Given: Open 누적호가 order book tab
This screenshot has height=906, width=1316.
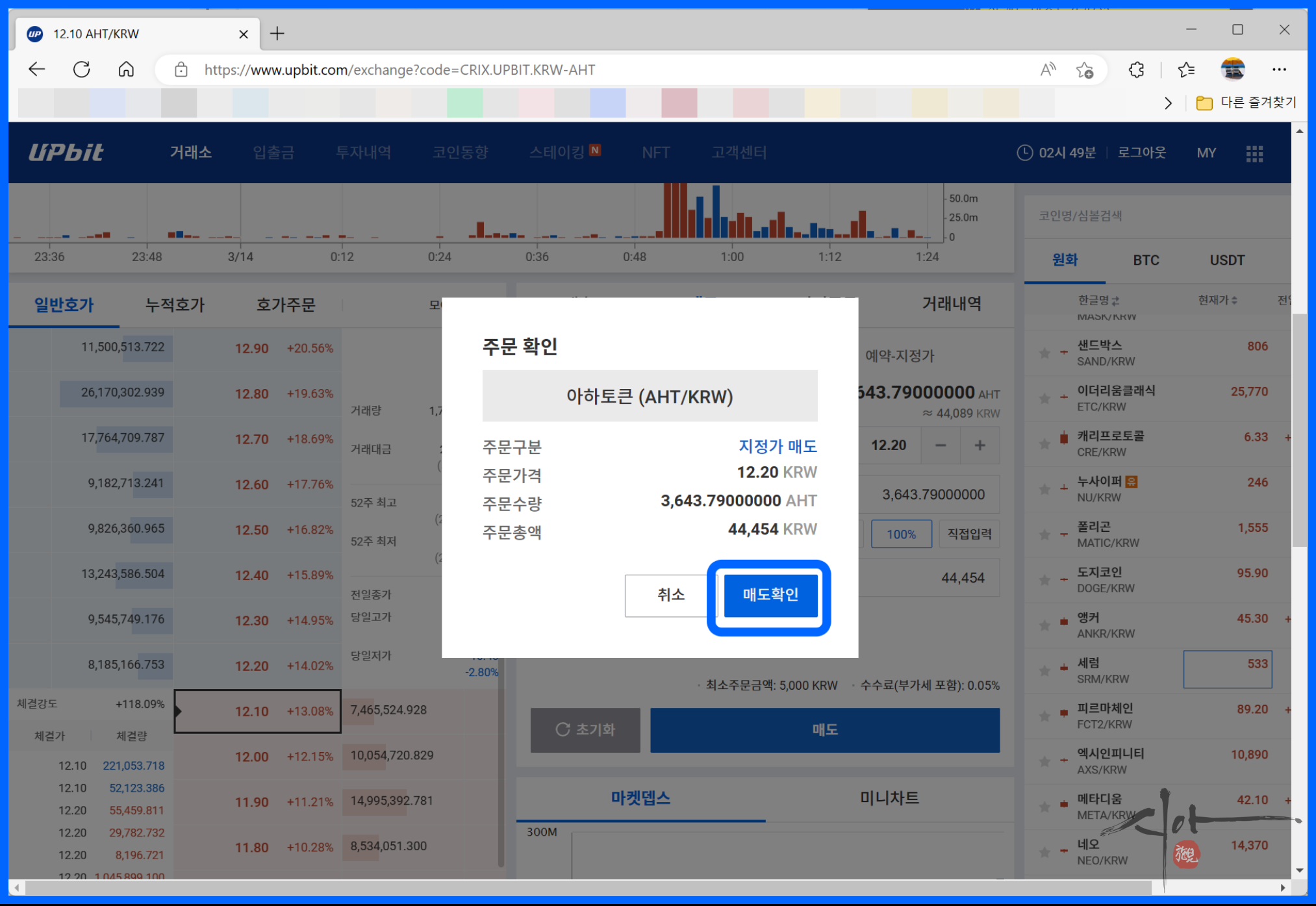Looking at the screenshot, I should pos(174,305).
